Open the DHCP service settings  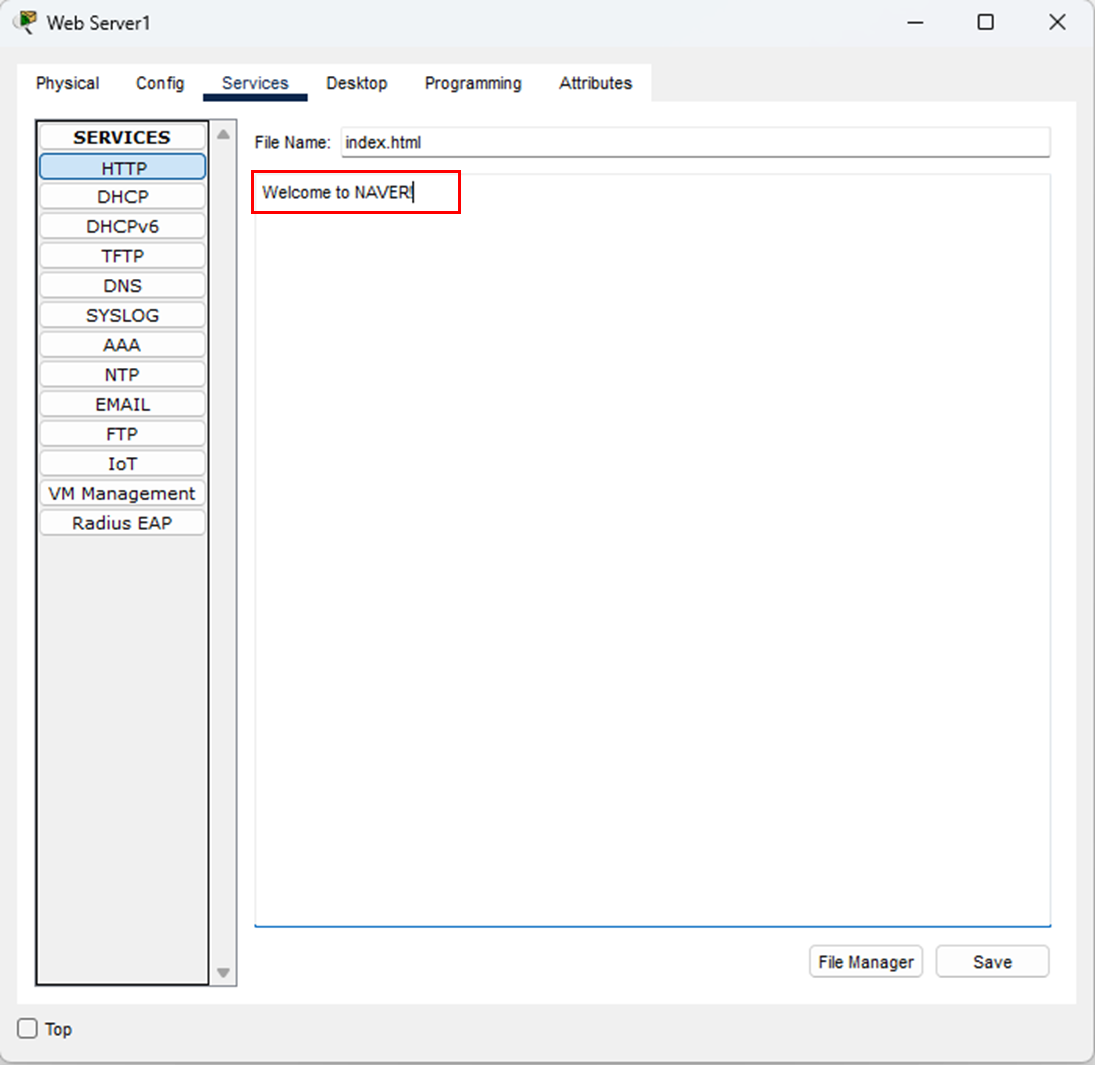coord(123,197)
